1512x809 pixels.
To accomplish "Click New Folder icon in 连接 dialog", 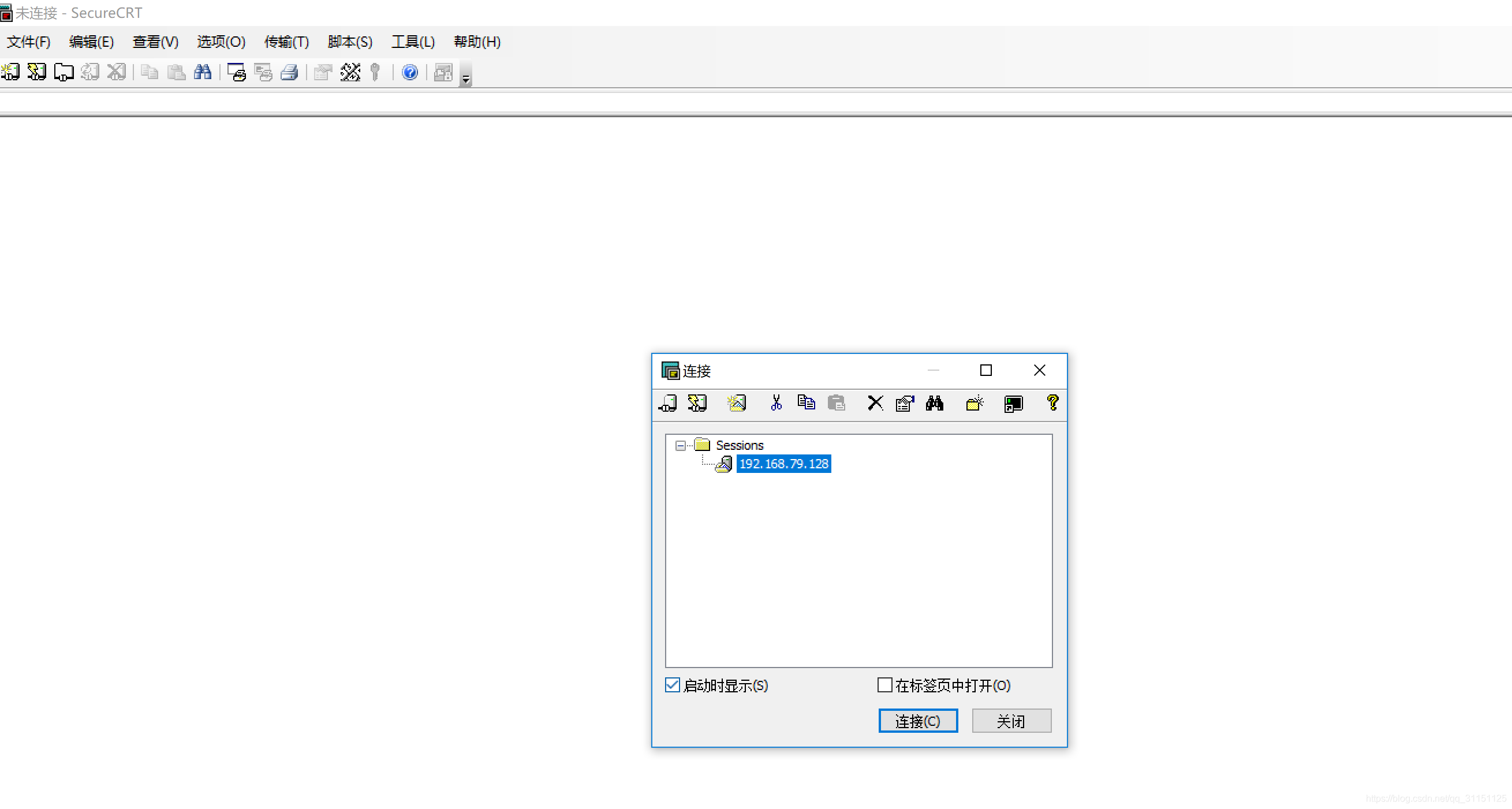I will (x=975, y=403).
